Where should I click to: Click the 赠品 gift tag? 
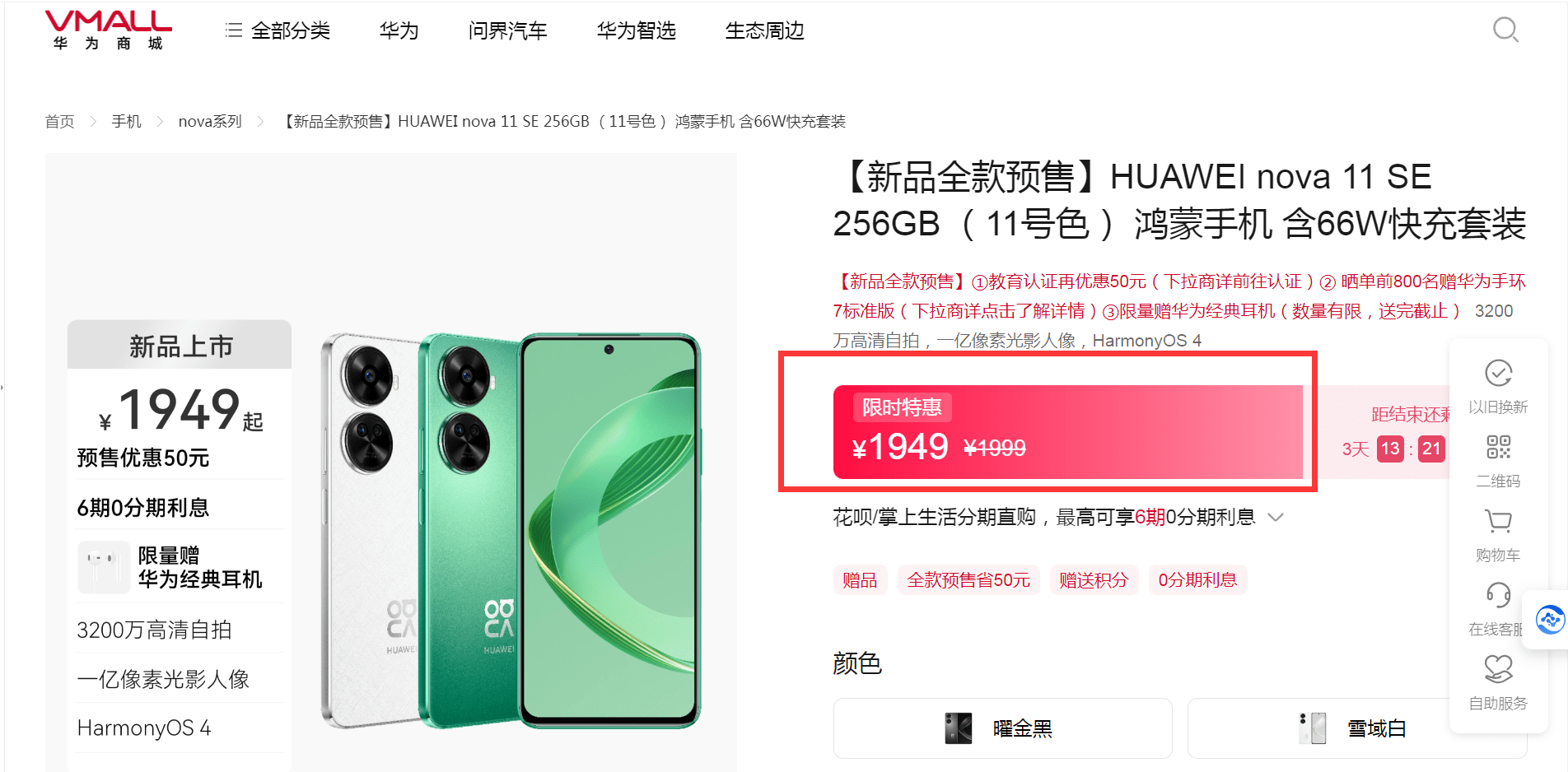(x=860, y=580)
